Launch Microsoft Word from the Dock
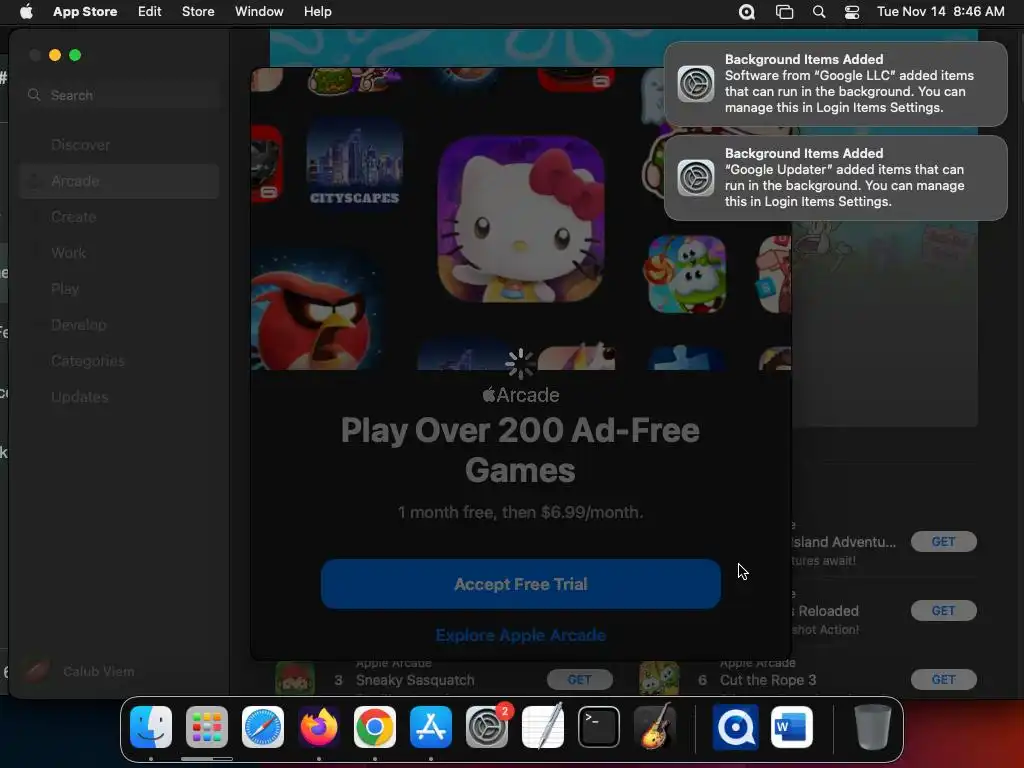This screenshot has height=768, width=1024. [x=792, y=727]
